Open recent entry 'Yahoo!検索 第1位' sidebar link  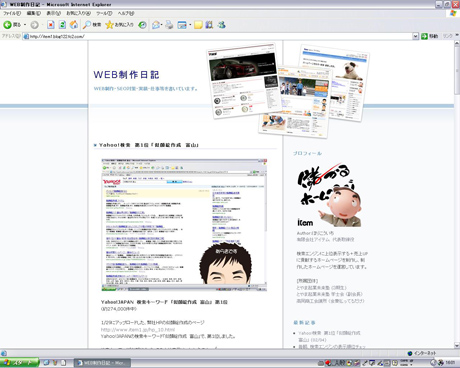329,336
